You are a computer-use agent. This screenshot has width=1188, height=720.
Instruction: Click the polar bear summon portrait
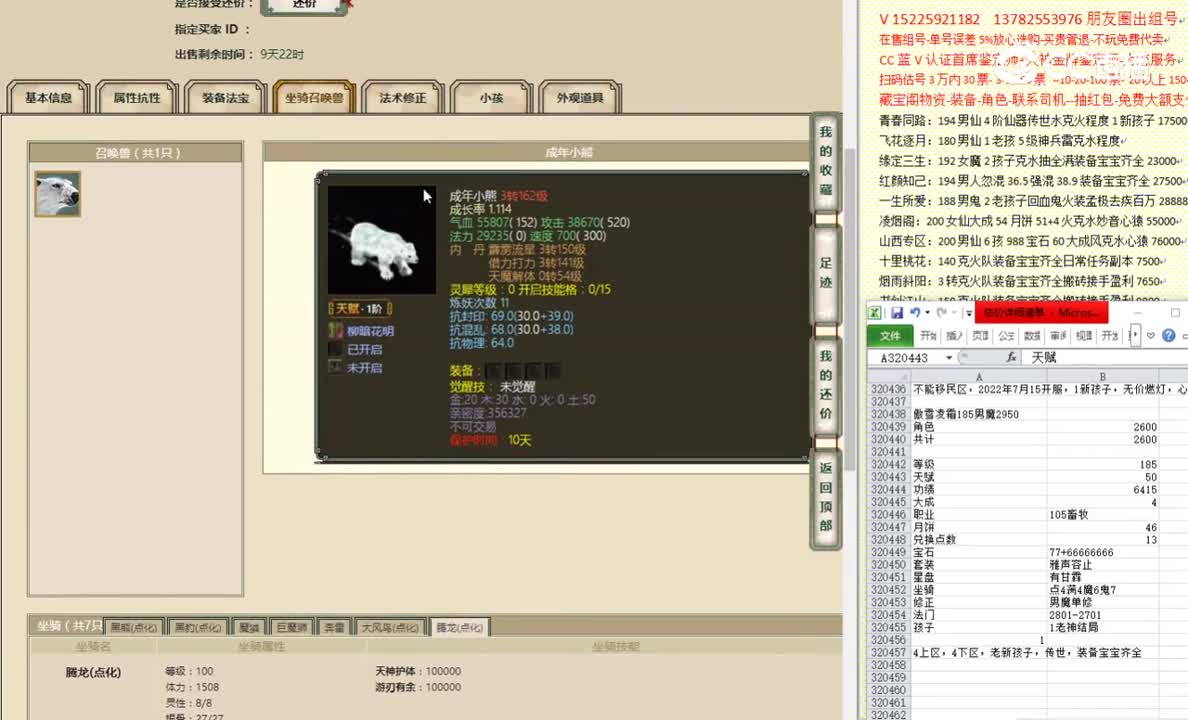point(57,192)
